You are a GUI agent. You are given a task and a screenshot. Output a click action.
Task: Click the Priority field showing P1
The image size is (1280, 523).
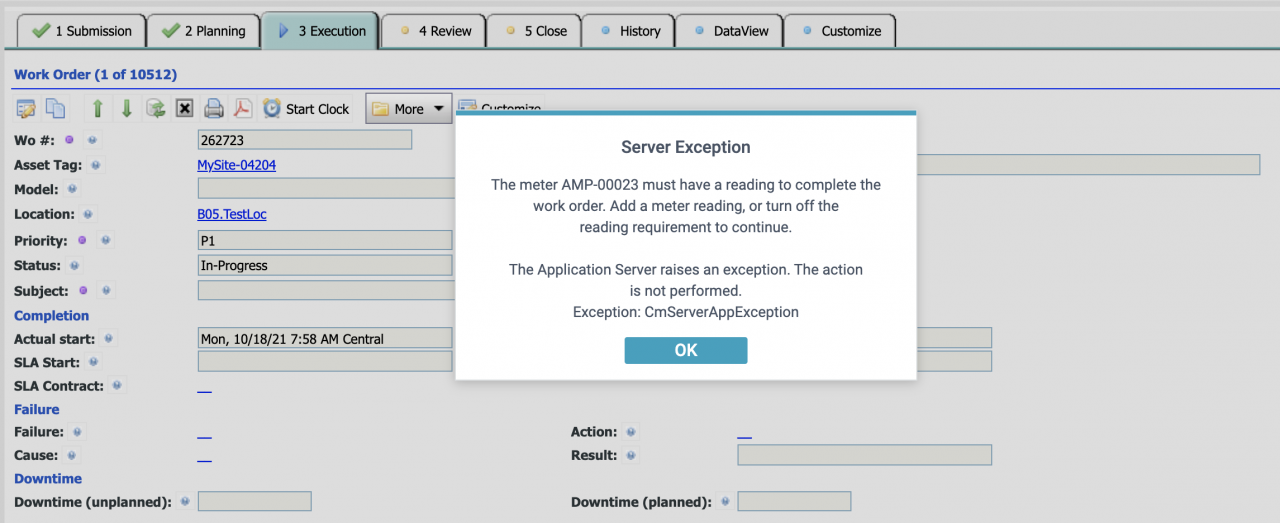pyautogui.click(x=326, y=241)
